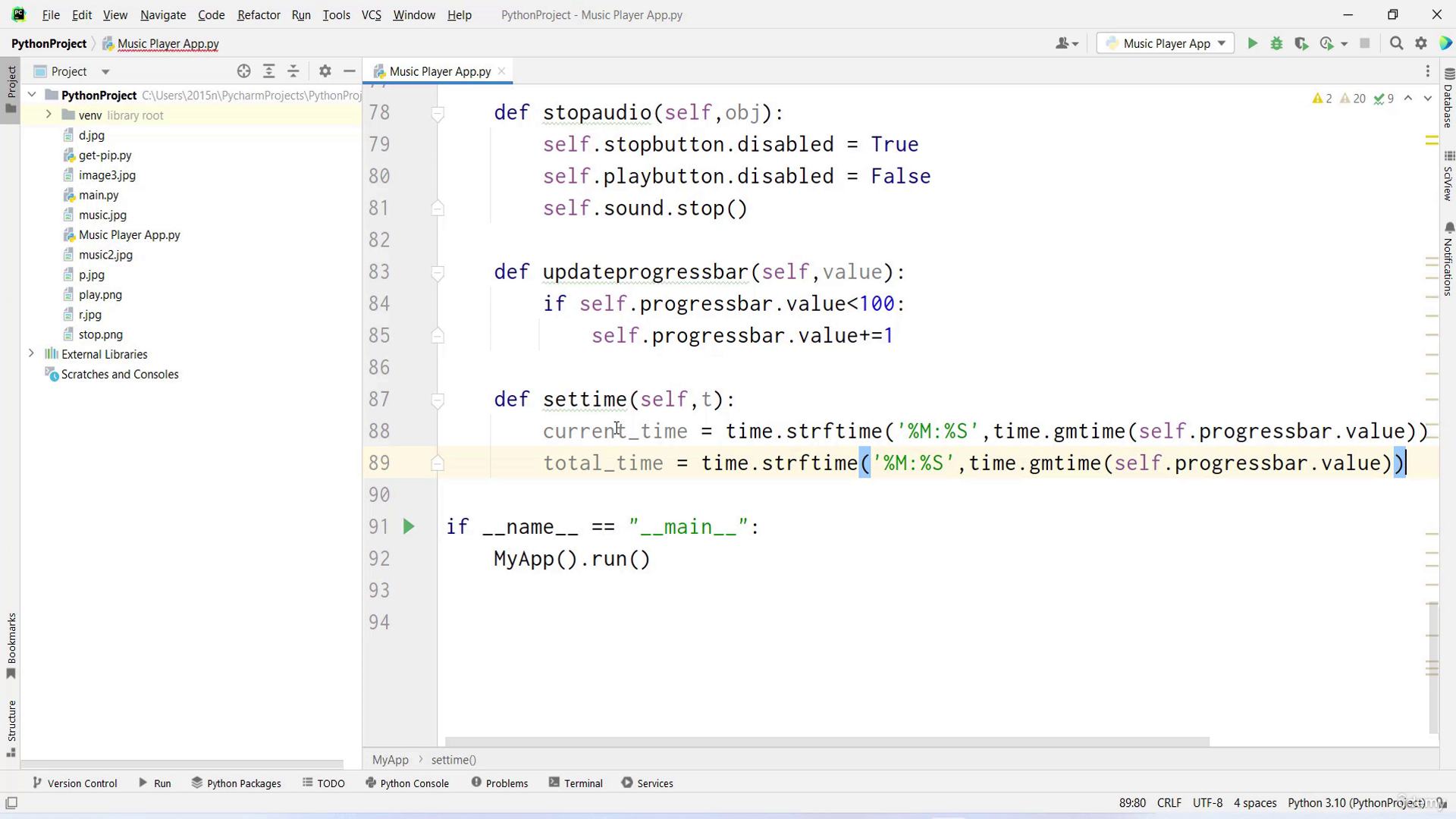Open Notifications side panel
The height and width of the screenshot is (819, 1456).
click(x=1448, y=259)
